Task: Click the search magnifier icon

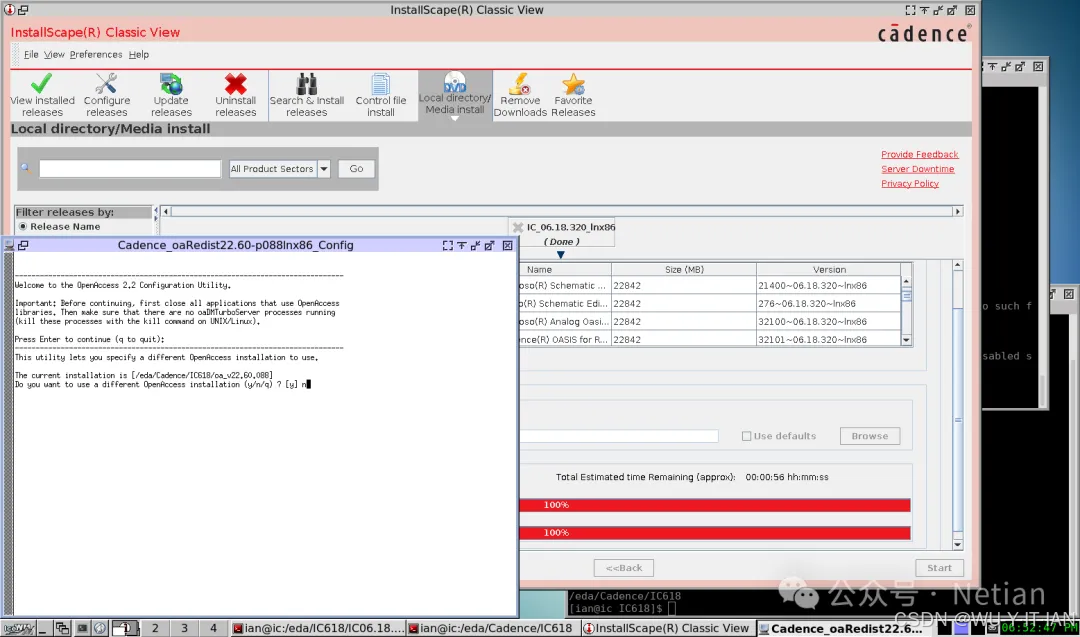Action: (26, 168)
